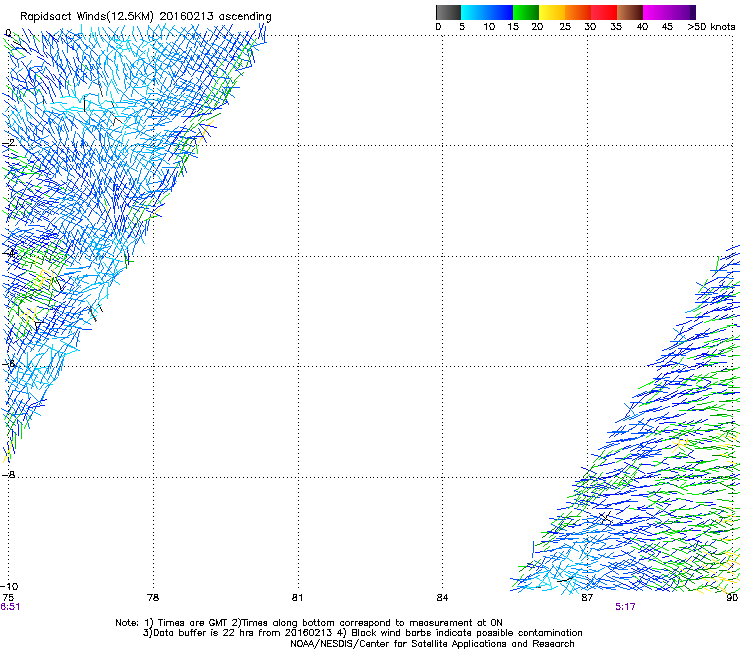The image size is (740, 650).
Task: Click longitude label 78 on bottom axis
Action: [x=153, y=598]
